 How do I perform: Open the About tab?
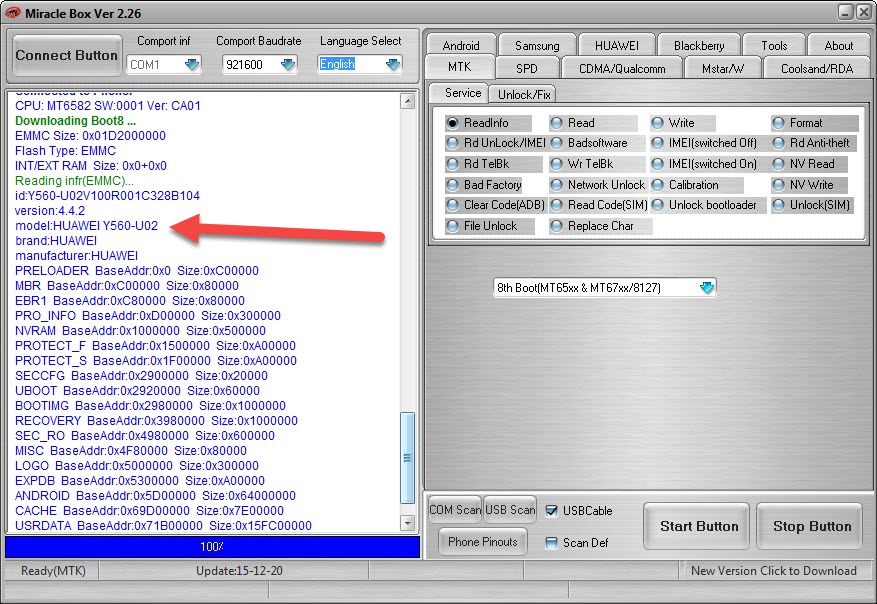click(x=838, y=45)
